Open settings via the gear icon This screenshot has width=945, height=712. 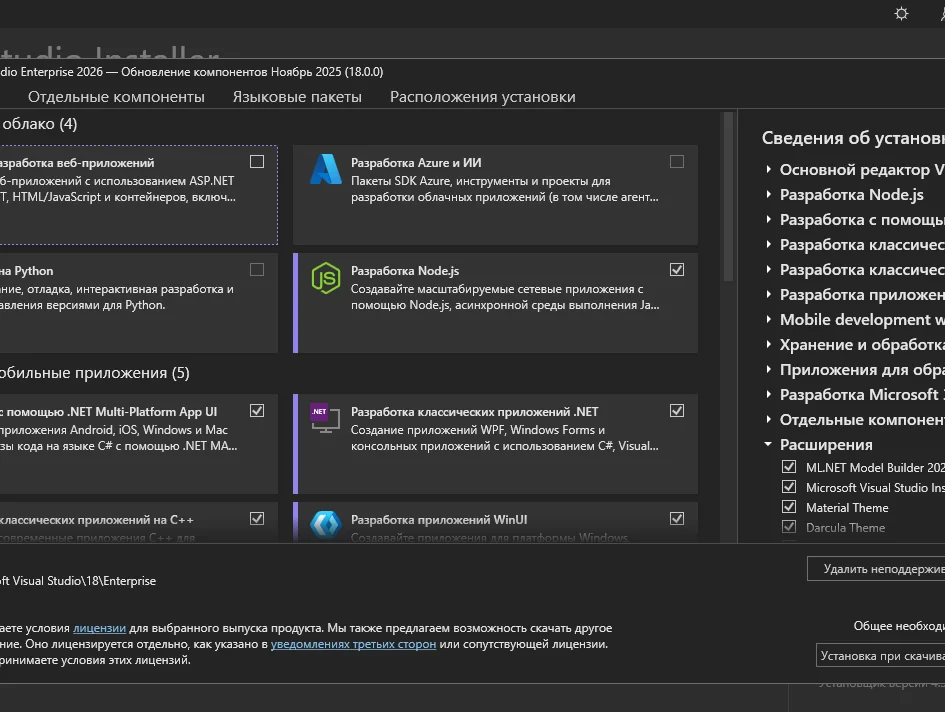[901, 13]
